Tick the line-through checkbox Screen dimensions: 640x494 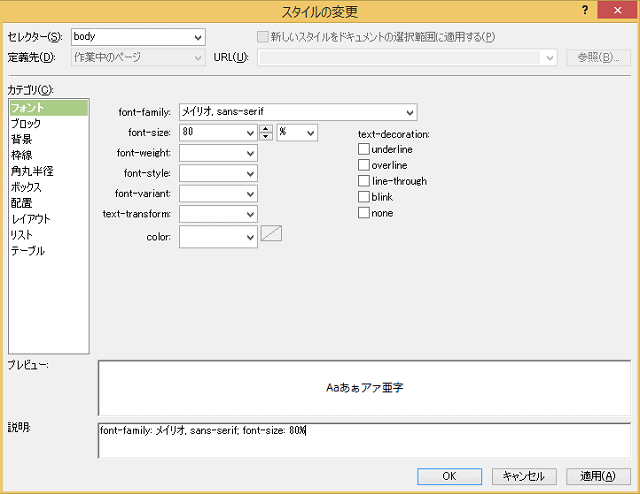[x=364, y=181]
